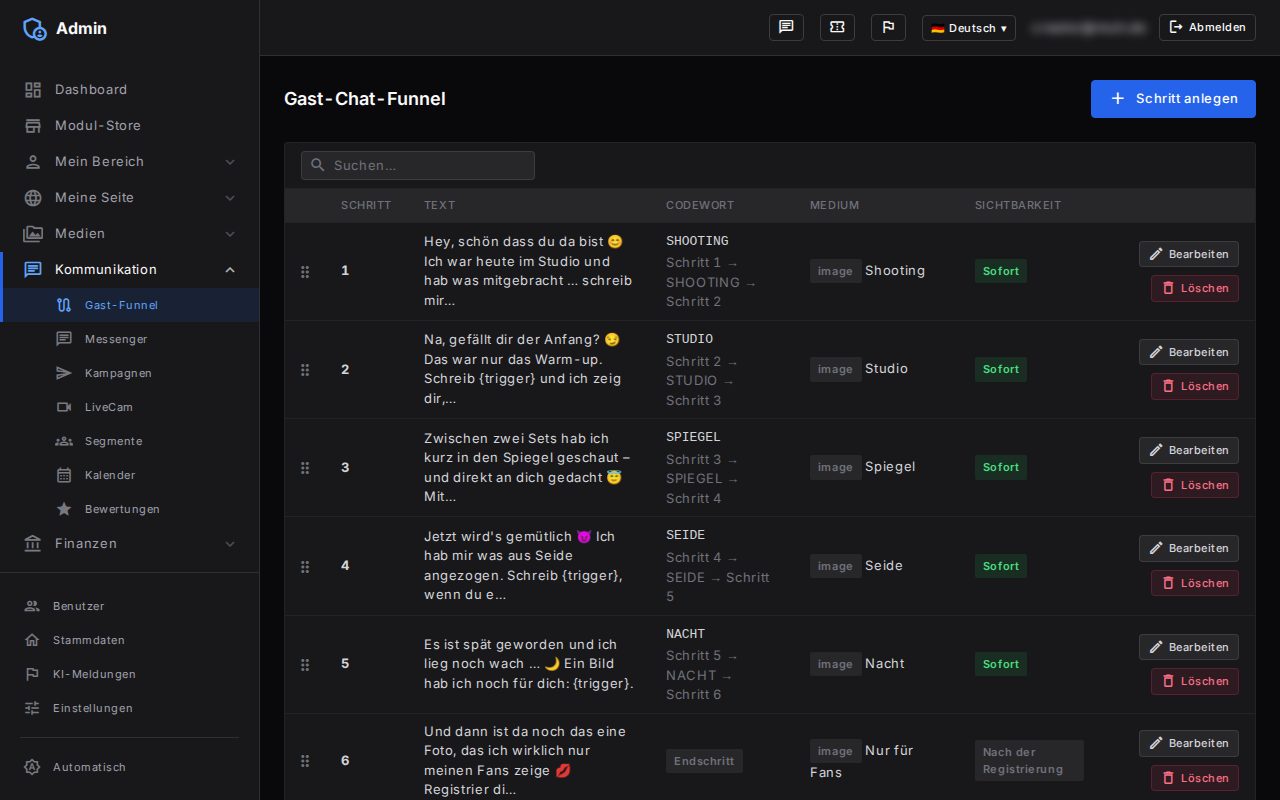Expand the Finanzen menu
The height and width of the screenshot is (800, 1280).
tap(130, 543)
